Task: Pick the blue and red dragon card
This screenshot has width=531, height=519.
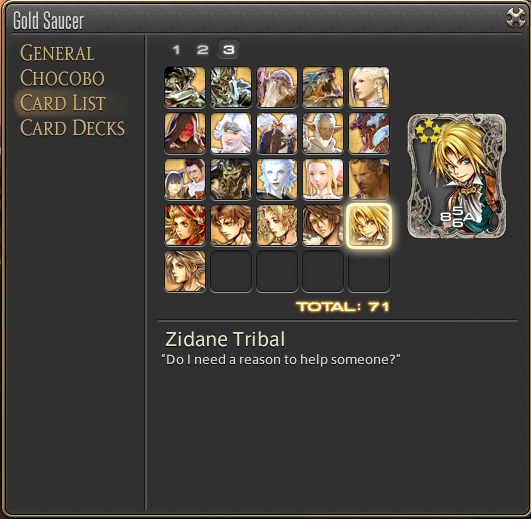Action: coord(369,133)
